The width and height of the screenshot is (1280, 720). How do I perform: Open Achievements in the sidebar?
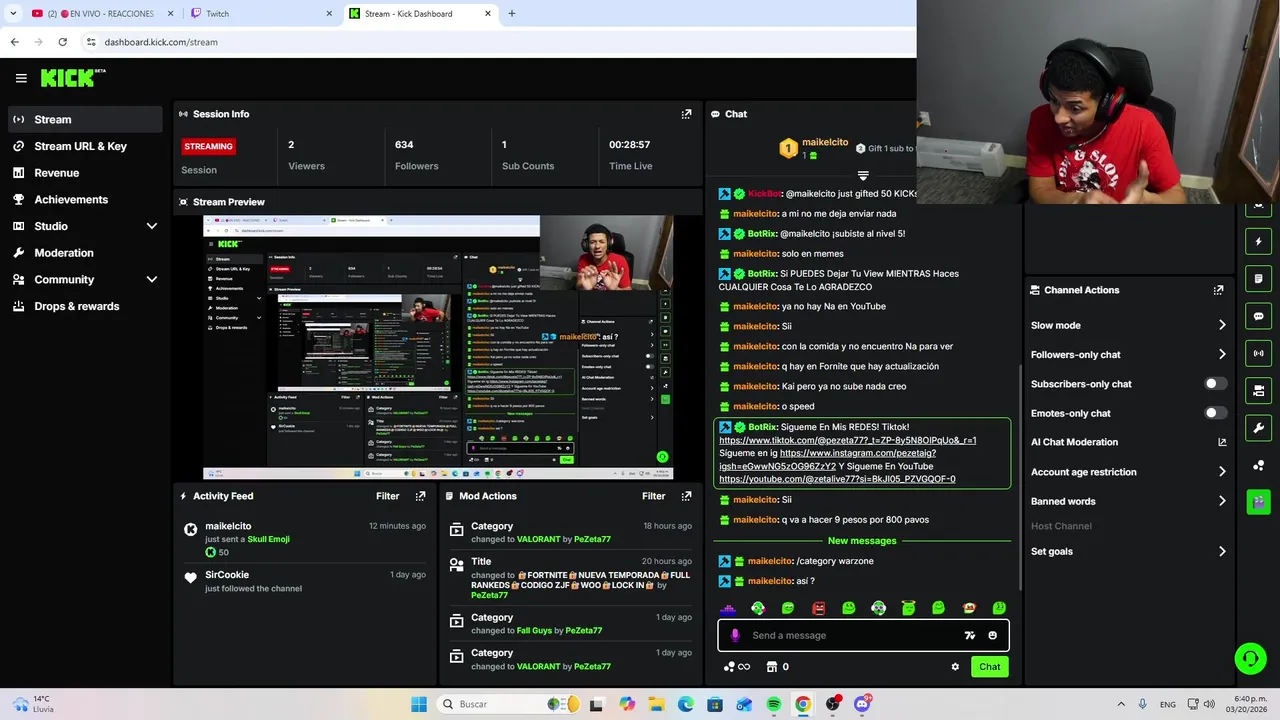tap(85, 199)
